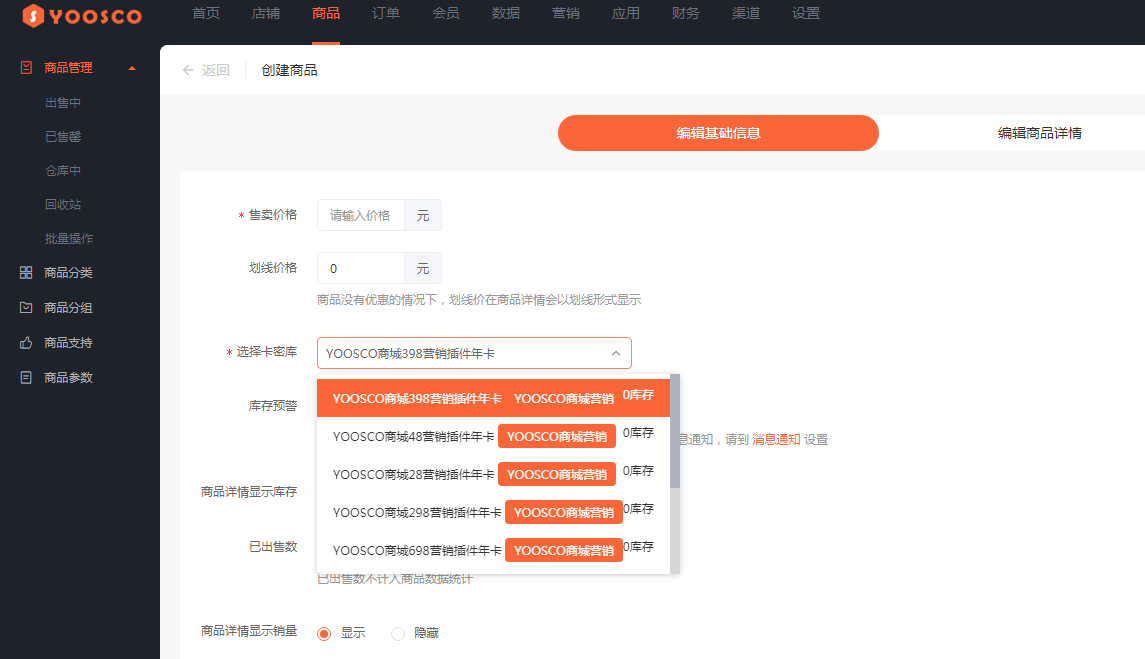Open 商品支持 in sidebar
Image resolution: width=1145 pixels, height=659 pixels.
tap(68, 343)
